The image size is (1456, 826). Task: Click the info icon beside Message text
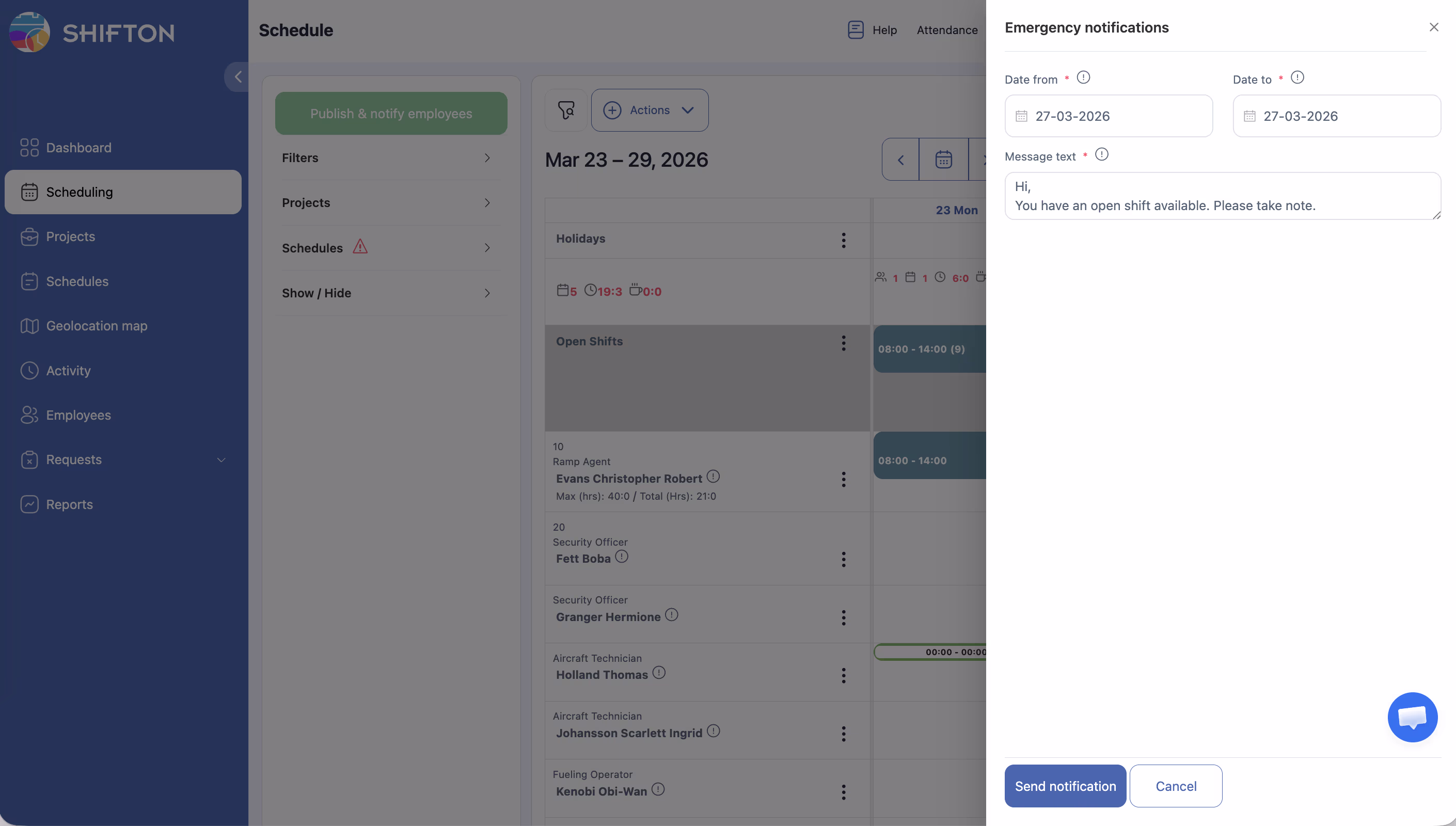click(1101, 155)
